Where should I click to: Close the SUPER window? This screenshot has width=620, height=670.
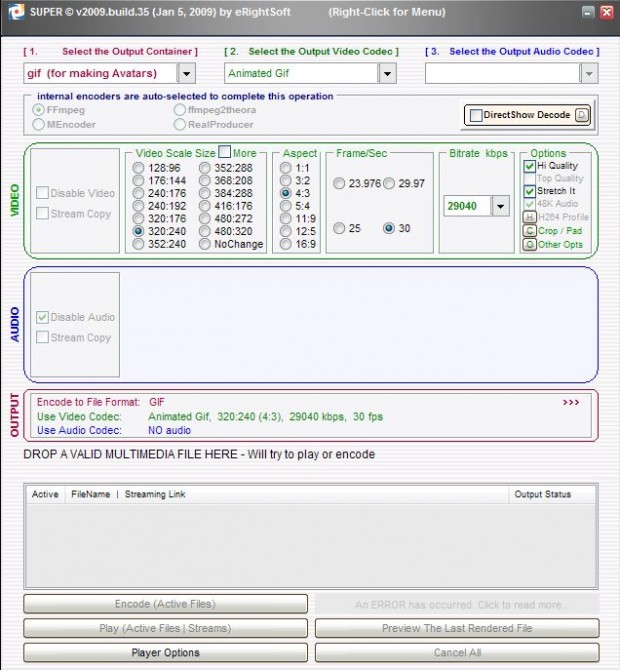pyautogui.click(x=607, y=12)
